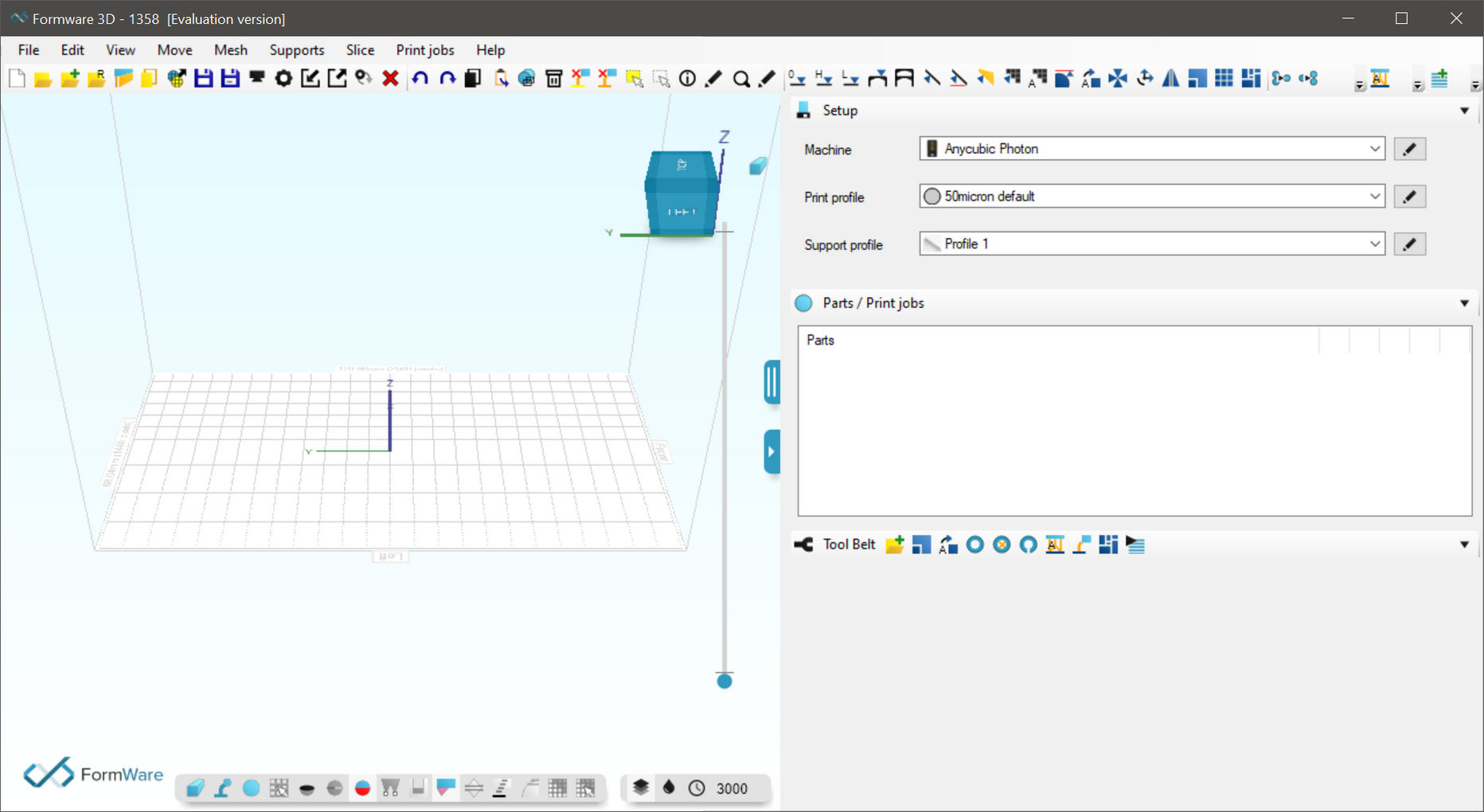This screenshot has width=1484, height=812.
Task: Click the blue Undo arrow
Action: click(420, 78)
